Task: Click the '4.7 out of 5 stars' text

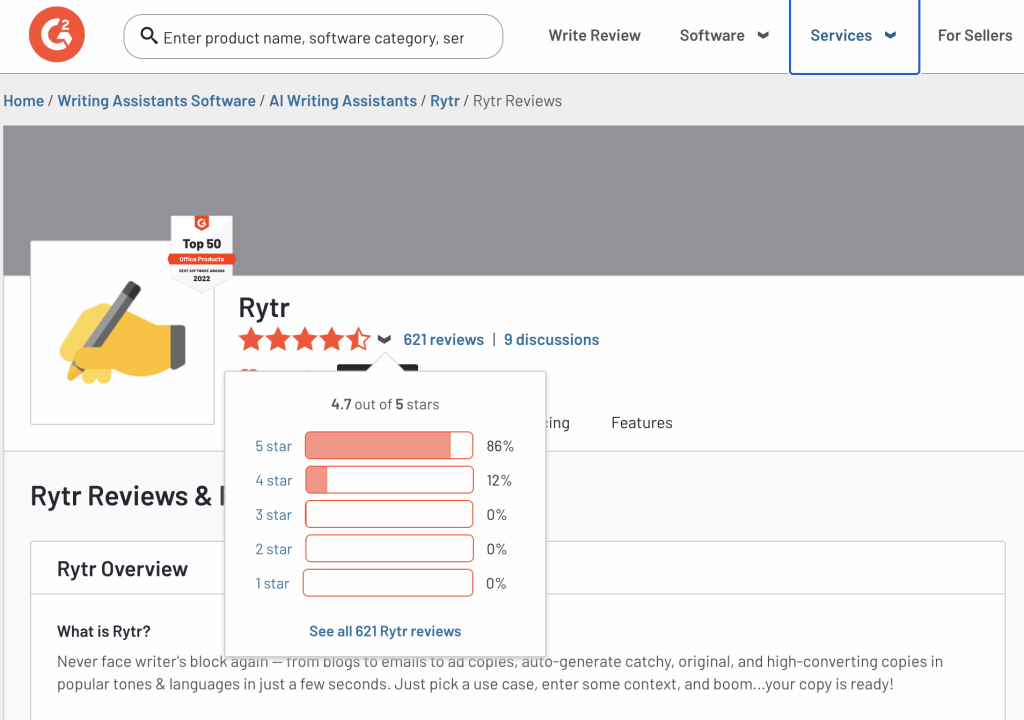Action: pyautogui.click(x=385, y=404)
